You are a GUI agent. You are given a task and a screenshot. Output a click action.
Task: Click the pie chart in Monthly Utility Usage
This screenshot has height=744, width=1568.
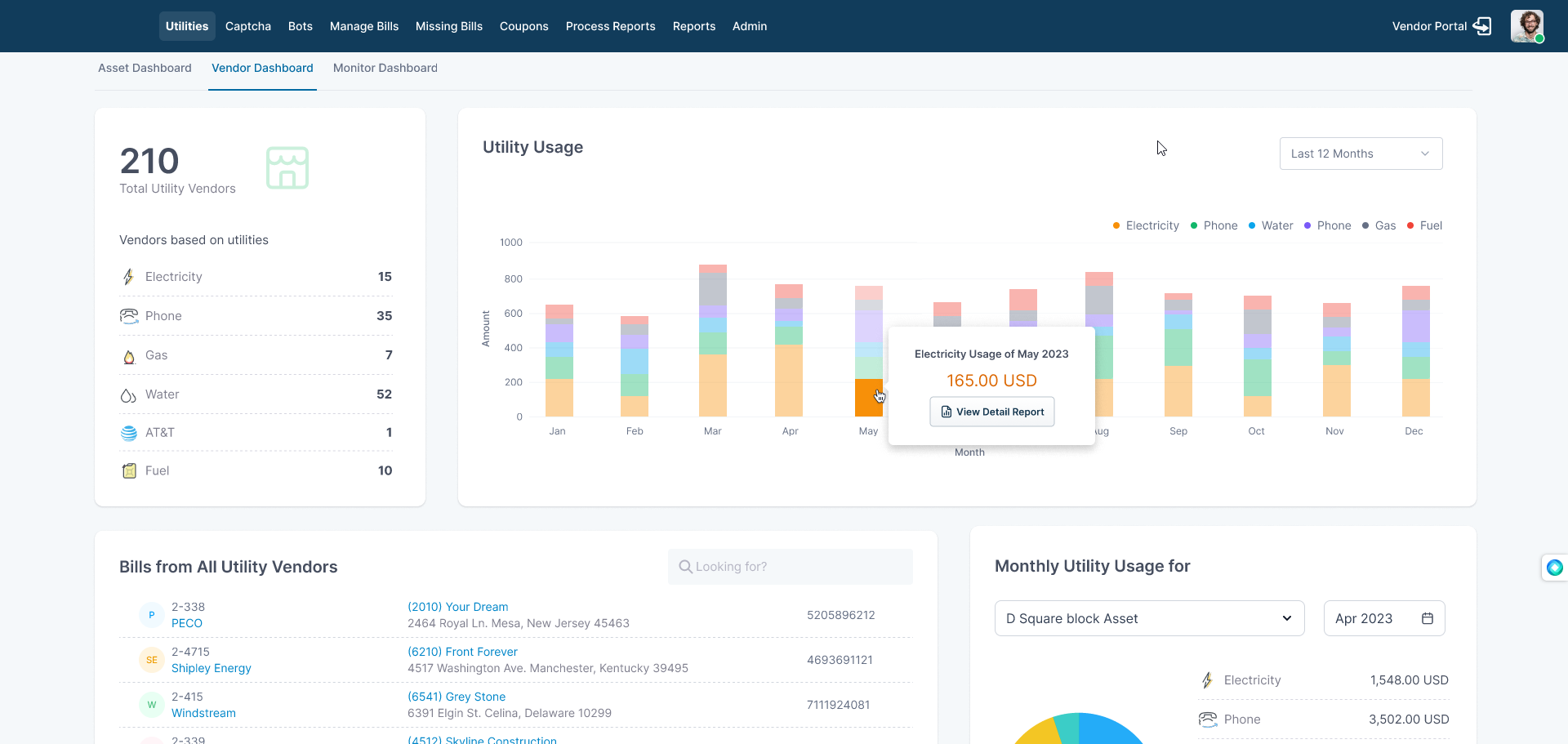pos(1079,728)
